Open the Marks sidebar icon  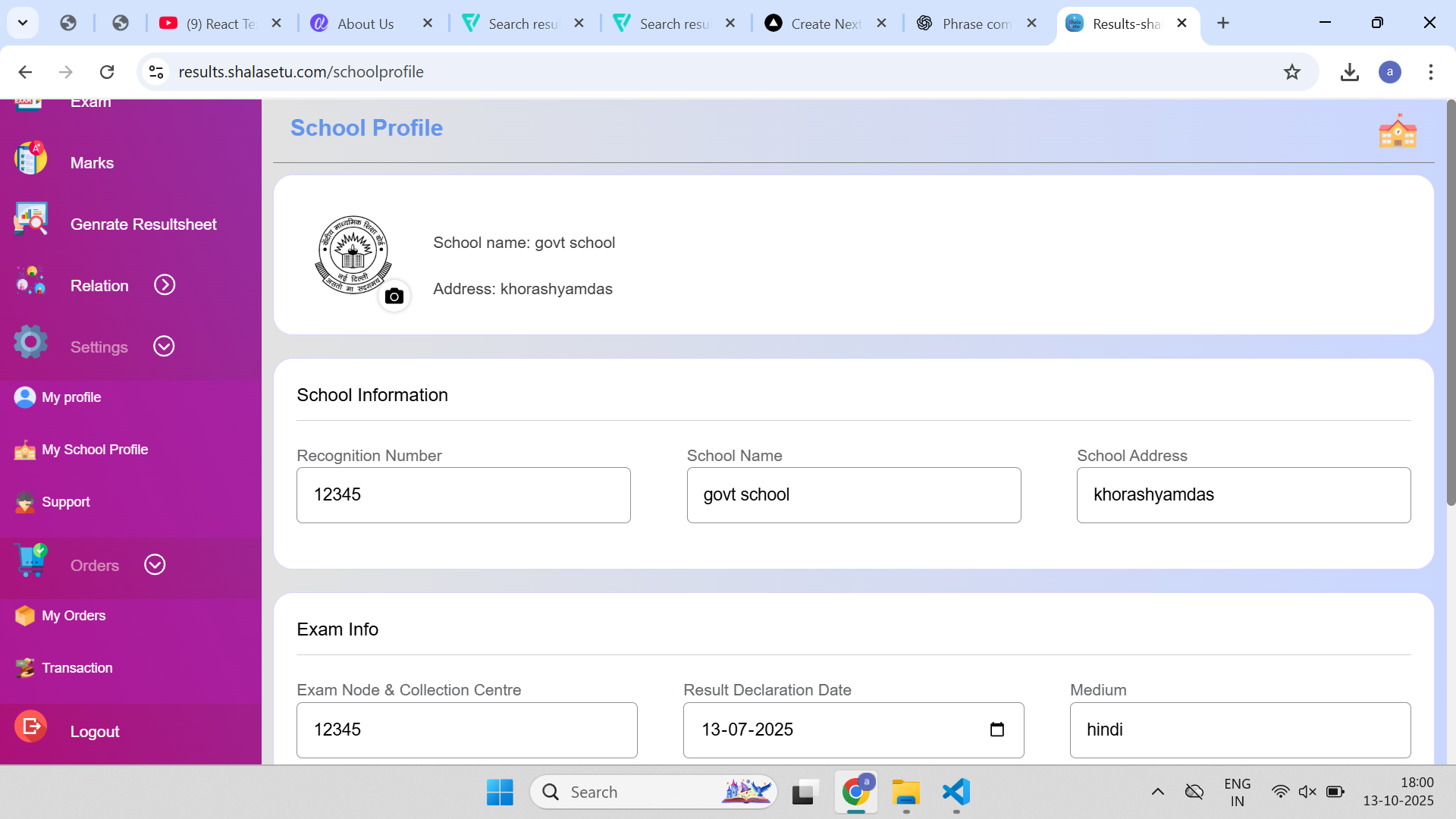pos(30,159)
